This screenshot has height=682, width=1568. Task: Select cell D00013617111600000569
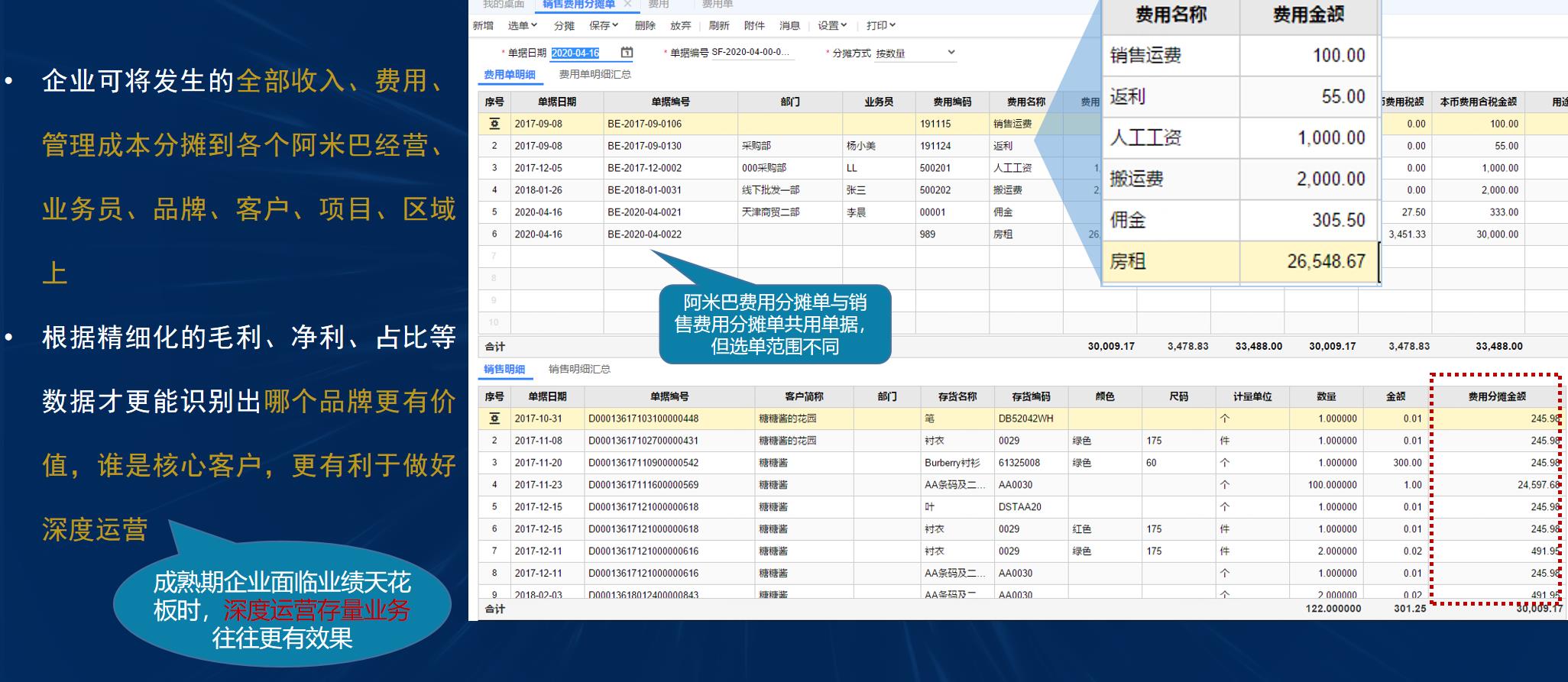[x=669, y=485]
